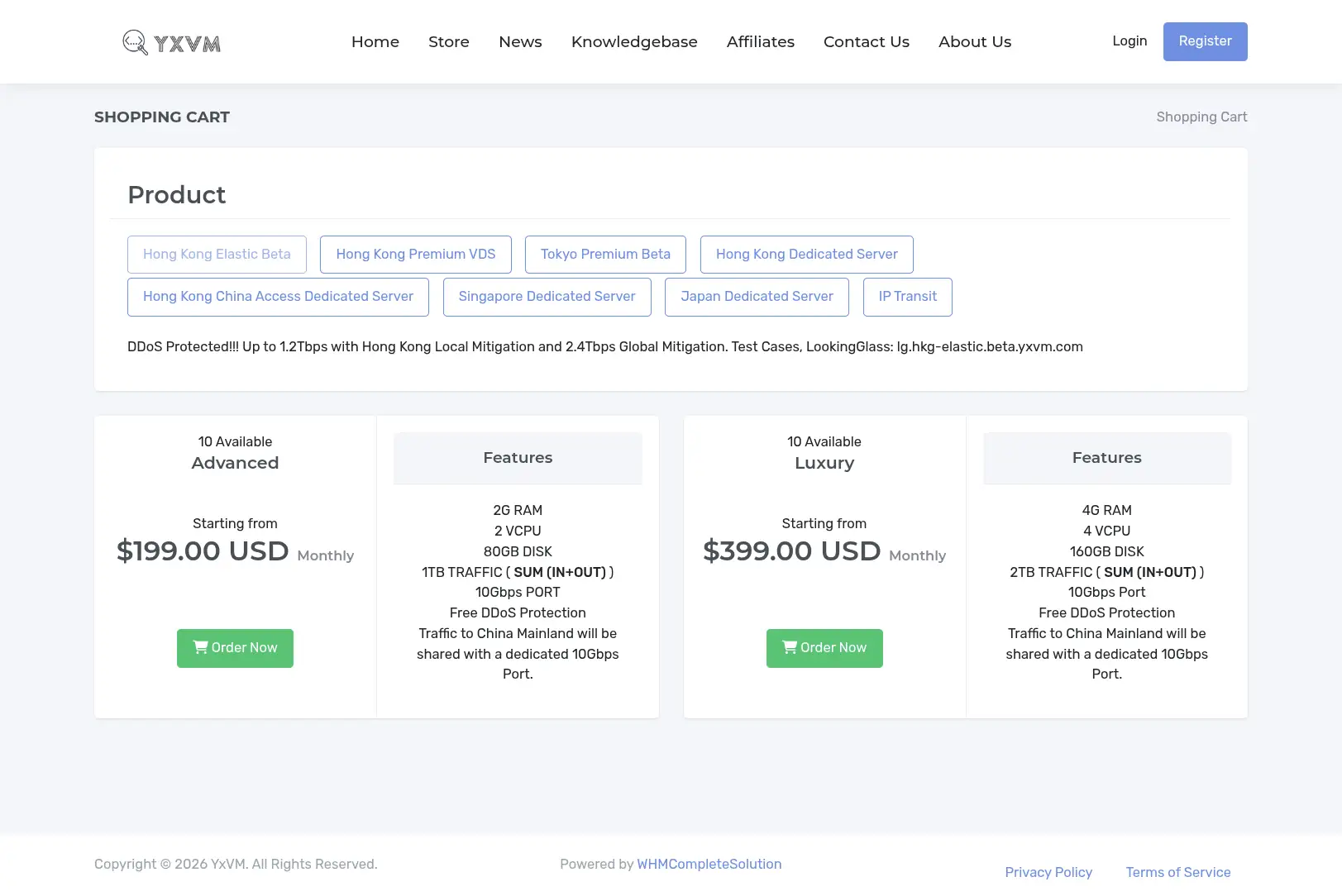
Task: Open About Us page
Action: 975,42
